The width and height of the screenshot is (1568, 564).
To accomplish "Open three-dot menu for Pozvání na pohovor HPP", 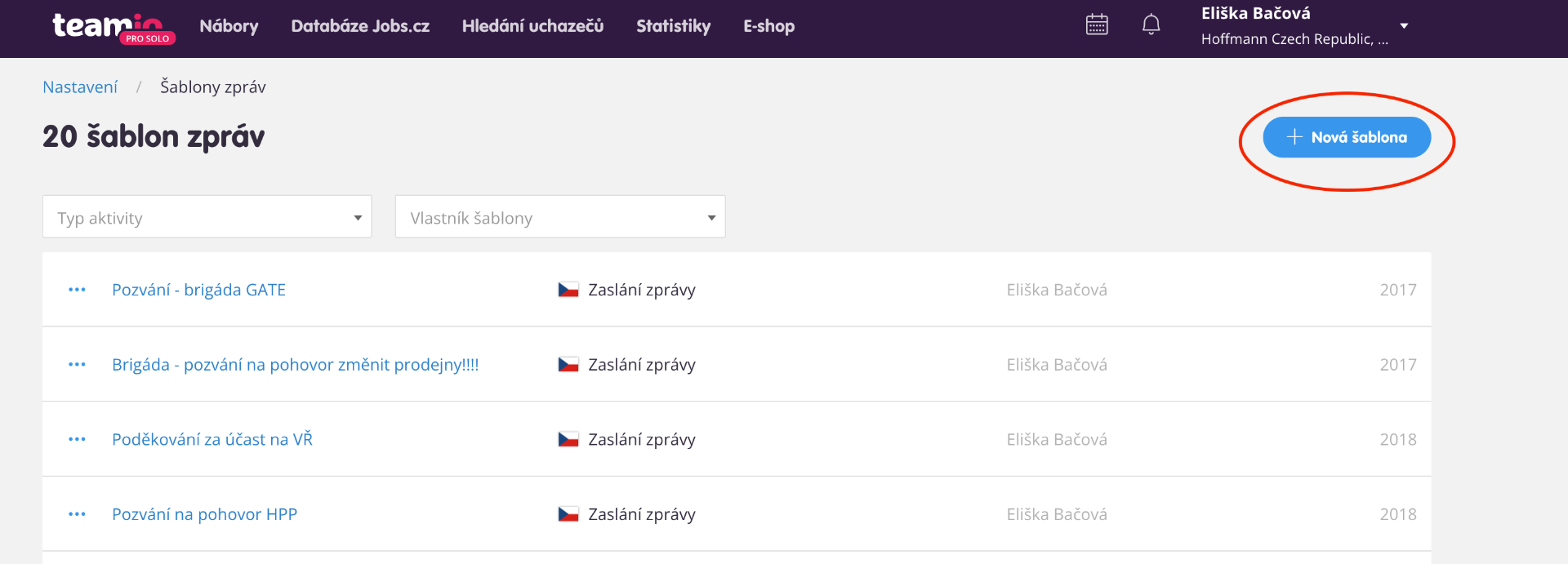I will pyautogui.click(x=77, y=514).
